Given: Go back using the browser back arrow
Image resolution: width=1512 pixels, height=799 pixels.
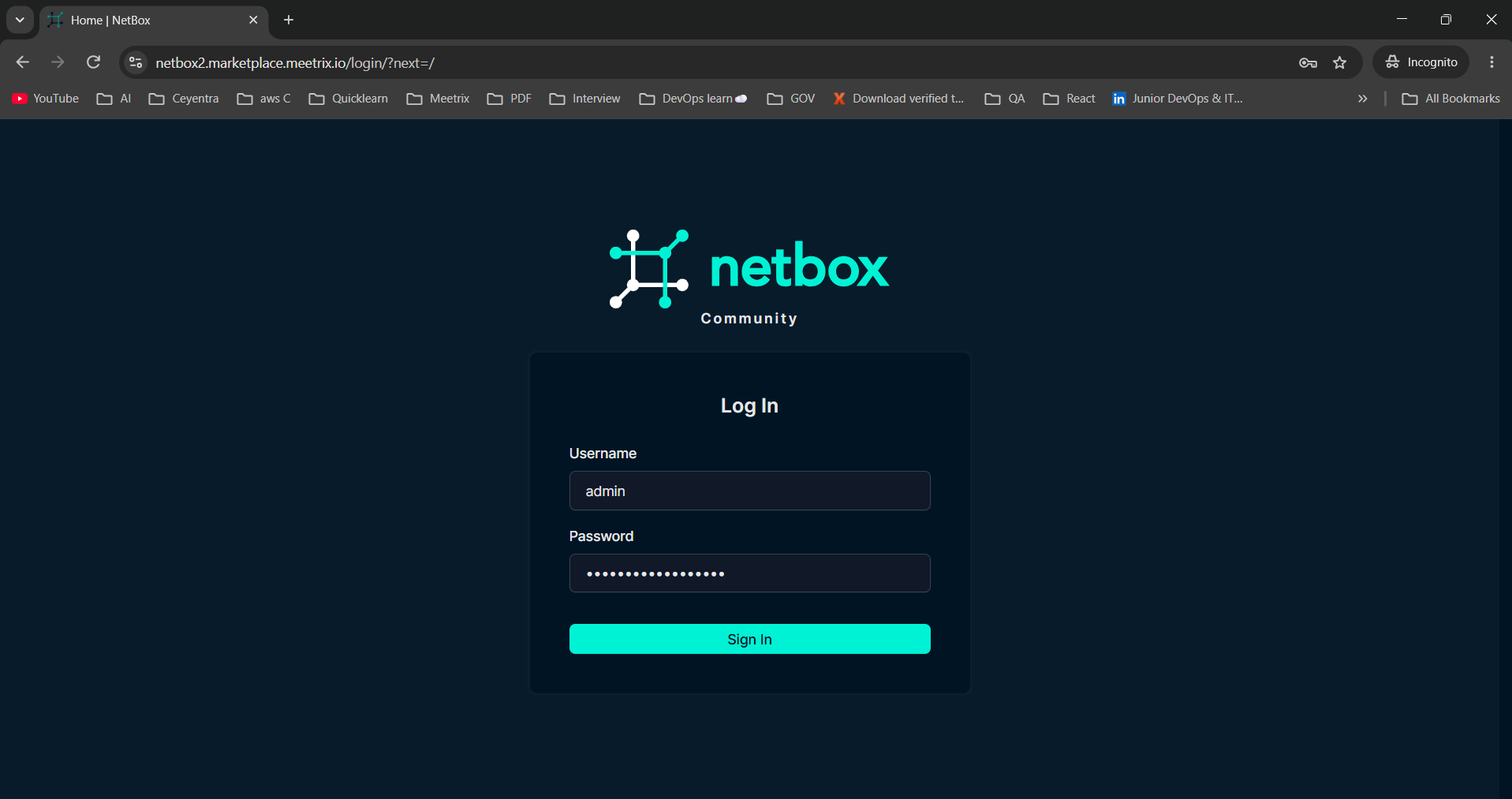Looking at the screenshot, I should click(x=22, y=62).
